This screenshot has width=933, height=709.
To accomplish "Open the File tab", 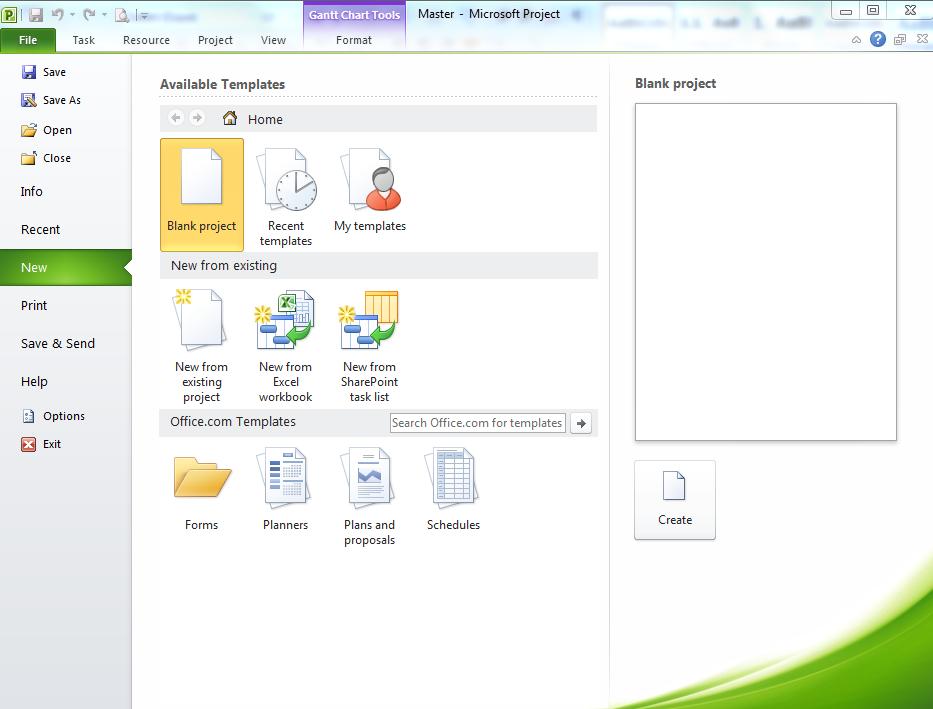I will pos(28,40).
